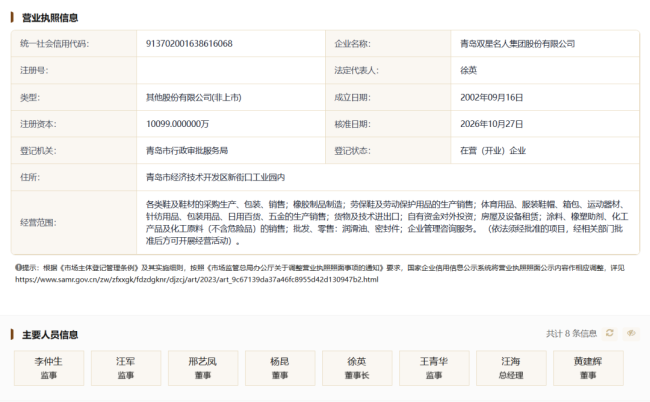Open the 黄建辉 董事 person card
The image size is (650, 402).
[x=588, y=368]
